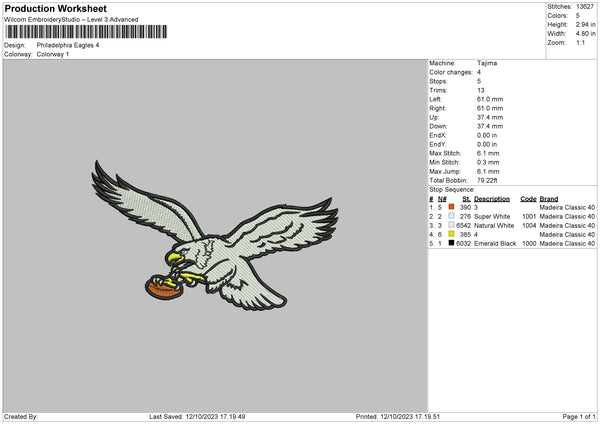The height and width of the screenshot is (424, 600).
Task: Click the 'Brand' column header
Action: click(x=549, y=199)
